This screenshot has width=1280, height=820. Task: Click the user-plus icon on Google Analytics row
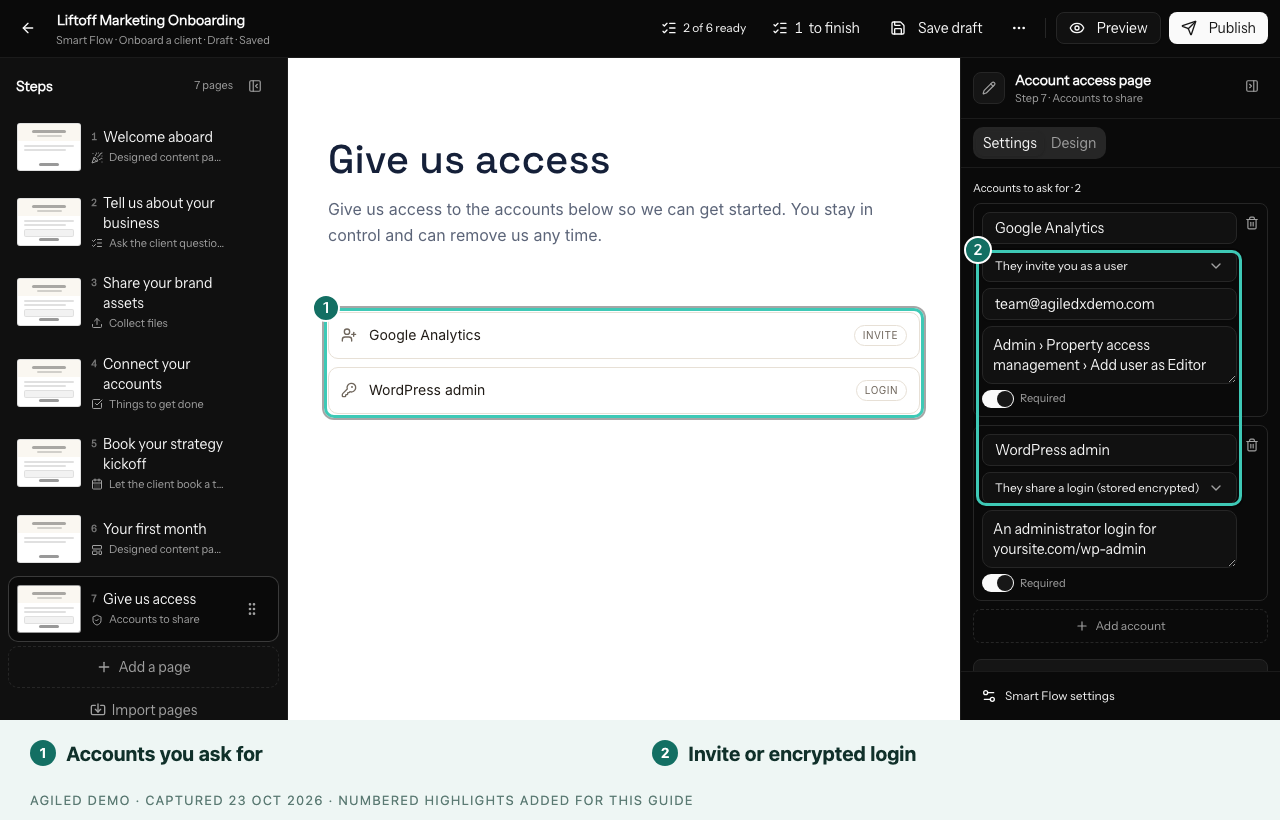click(349, 335)
